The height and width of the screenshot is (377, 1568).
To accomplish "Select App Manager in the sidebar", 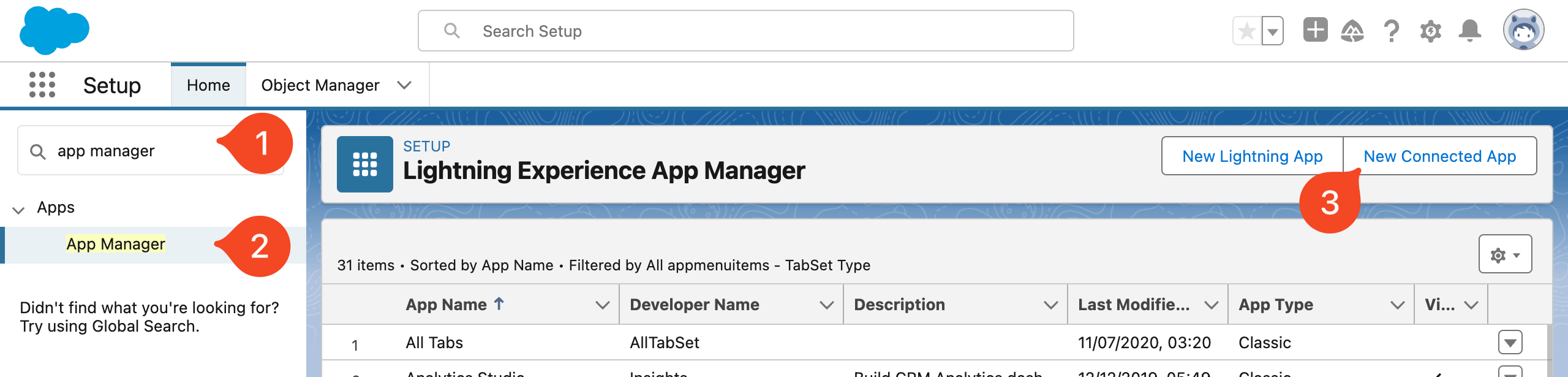I will pos(116,244).
